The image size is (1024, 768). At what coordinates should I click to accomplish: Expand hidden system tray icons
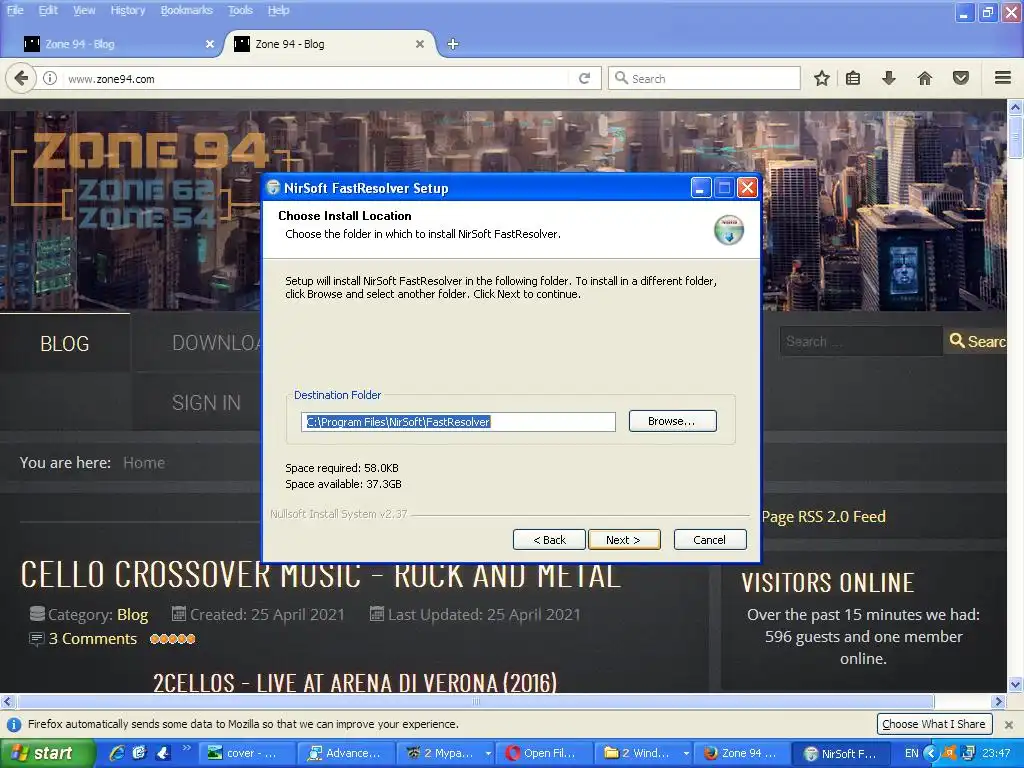[x=931, y=753]
